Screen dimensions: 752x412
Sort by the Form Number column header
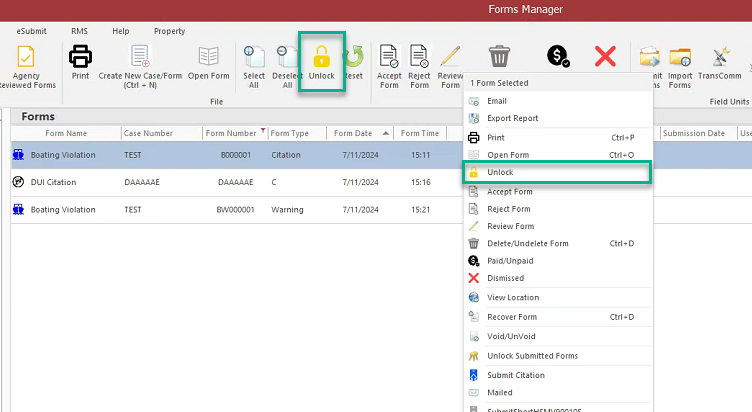click(x=231, y=133)
